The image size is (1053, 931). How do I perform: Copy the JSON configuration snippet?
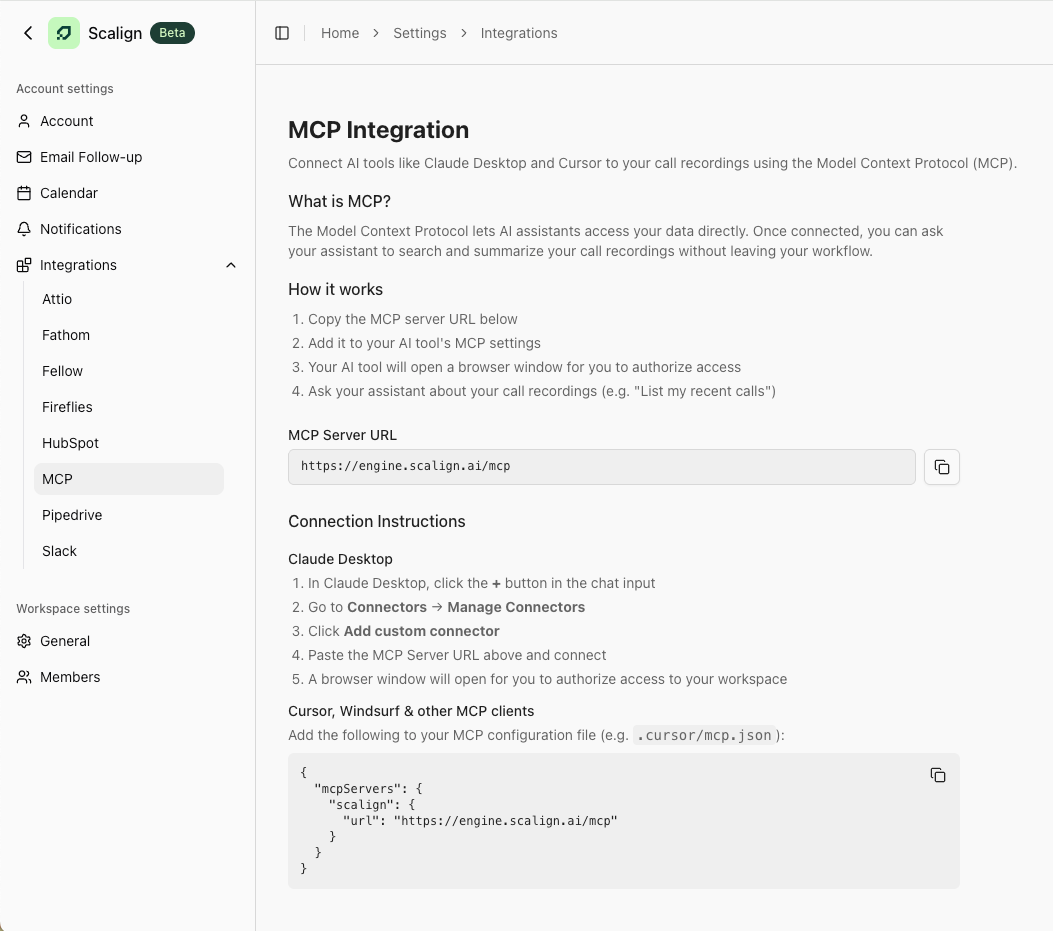(937, 775)
